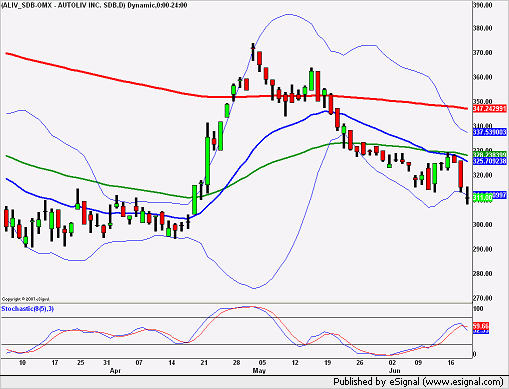Screen dimensions: 509x389
Task: Click the 370.00 price axis label
Action: pos(482,53)
